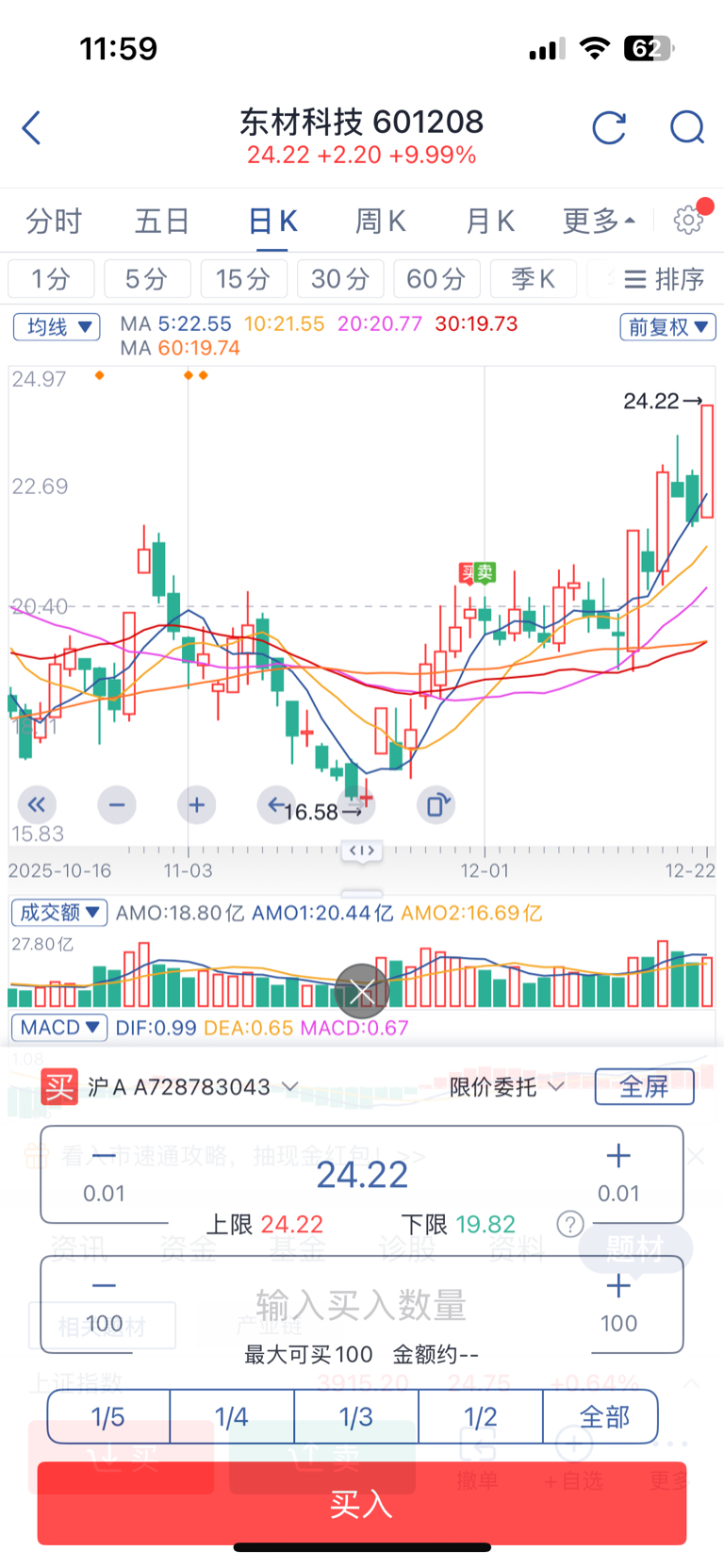Select 1/2 position size option
This screenshot has height=1568, width=724.
point(480,1416)
